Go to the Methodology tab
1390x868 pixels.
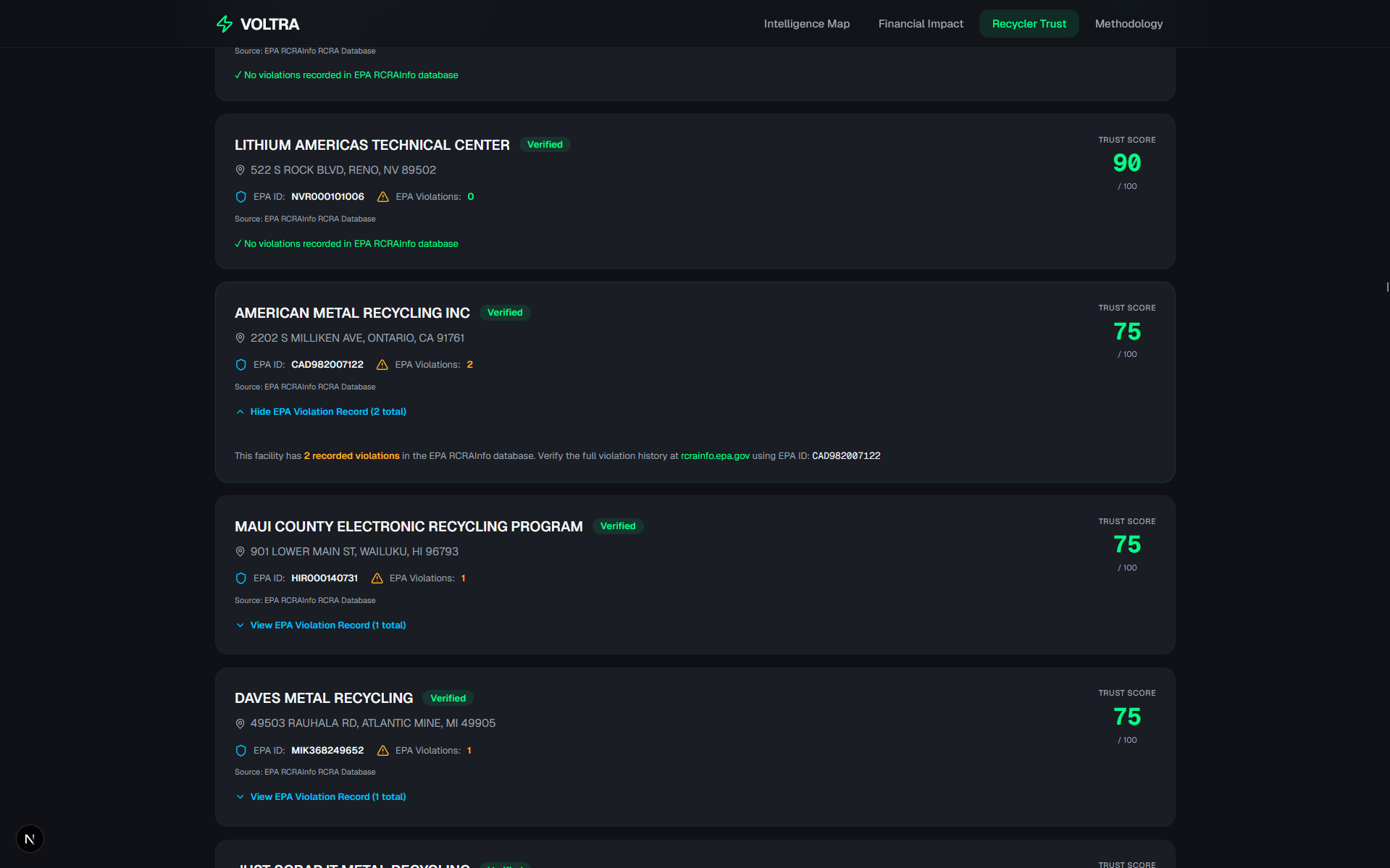tap(1129, 24)
